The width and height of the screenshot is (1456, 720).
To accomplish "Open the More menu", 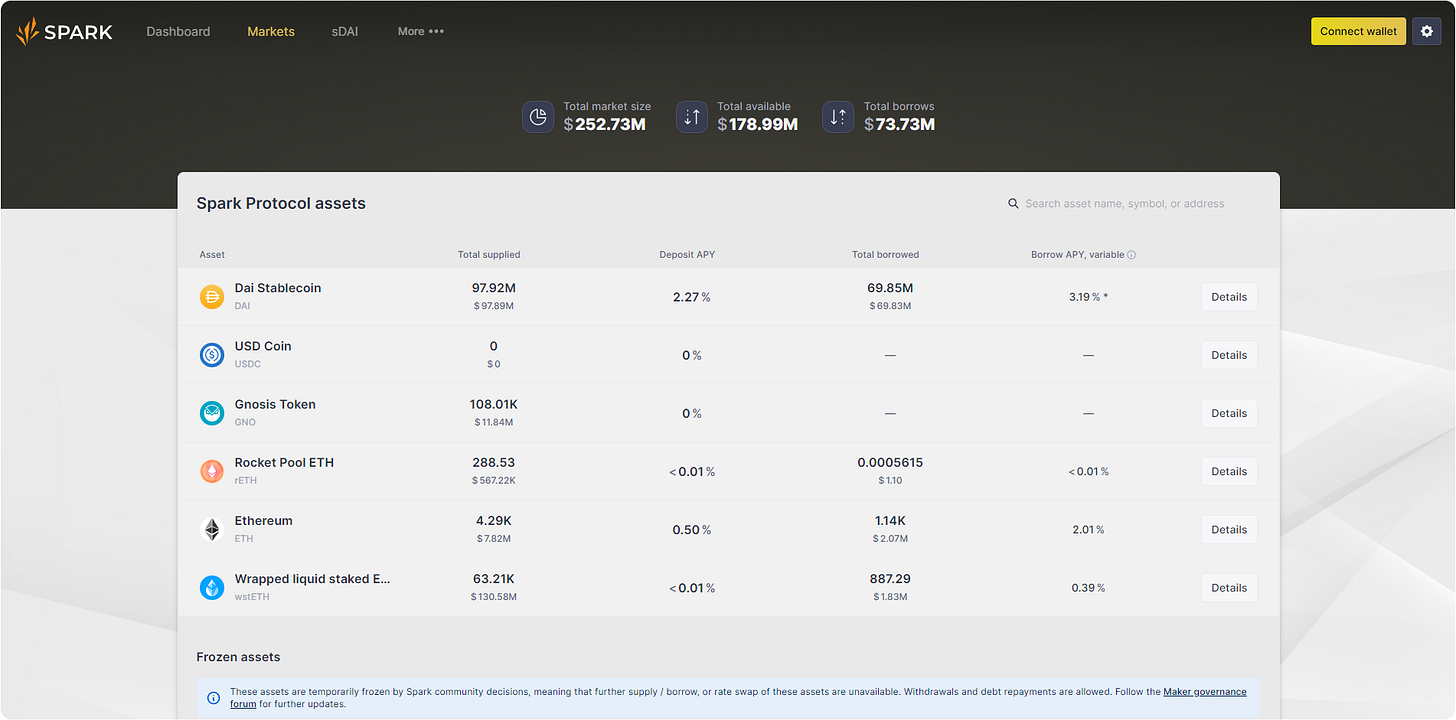I will pos(420,31).
